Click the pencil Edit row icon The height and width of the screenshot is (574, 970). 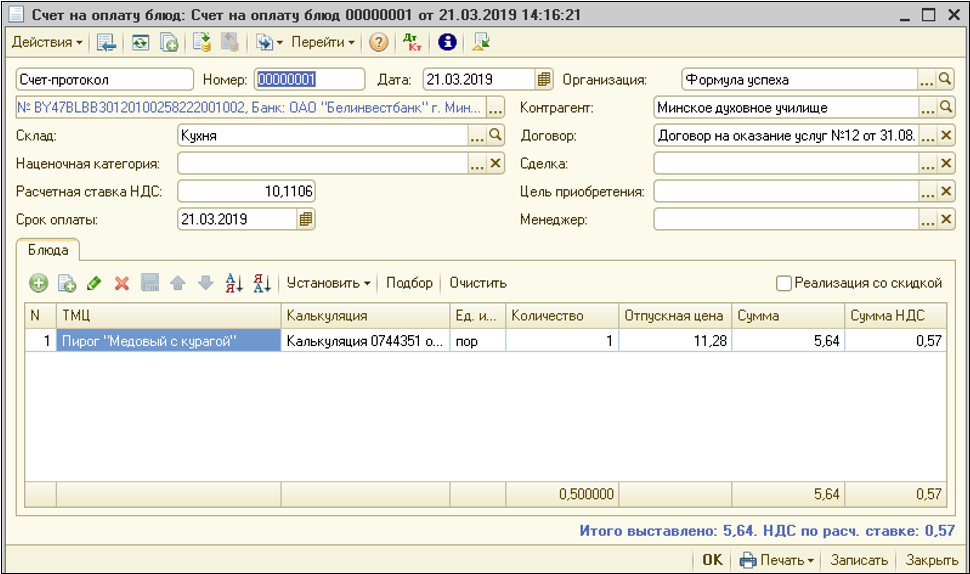tap(94, 284)
